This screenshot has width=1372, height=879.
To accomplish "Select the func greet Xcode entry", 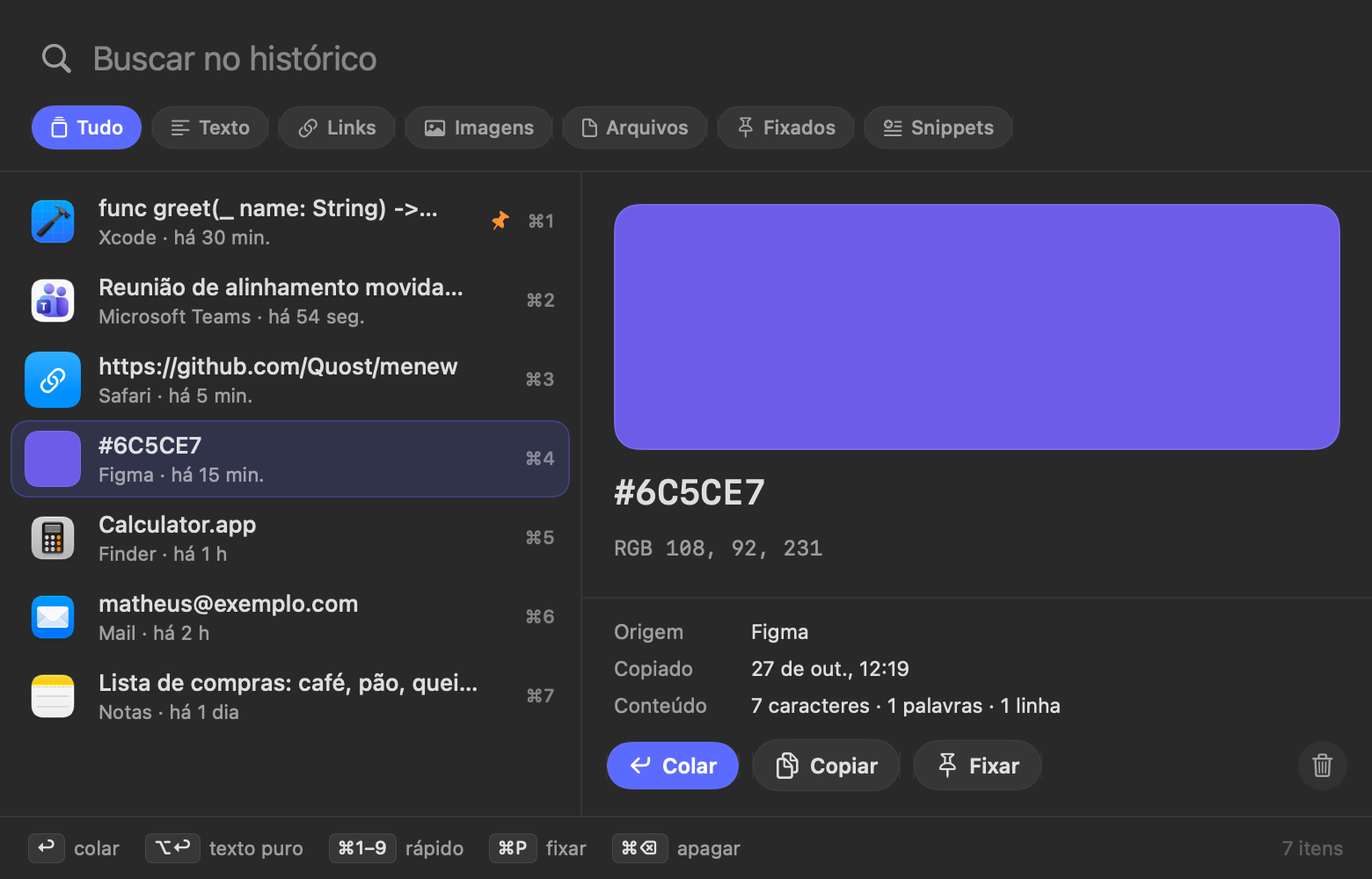I will click(x=290, y=222).
